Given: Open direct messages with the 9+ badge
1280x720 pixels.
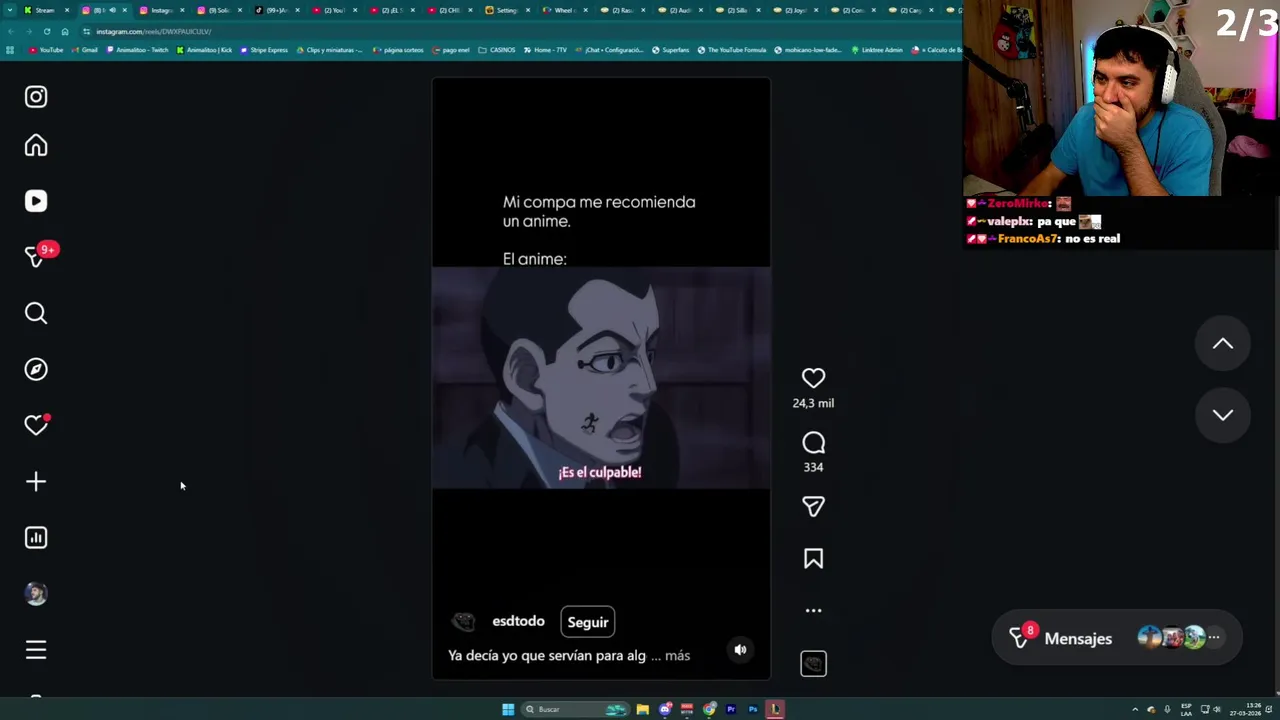Looking at the screenshot, I should pyautogui.click(x=36, y=257).
